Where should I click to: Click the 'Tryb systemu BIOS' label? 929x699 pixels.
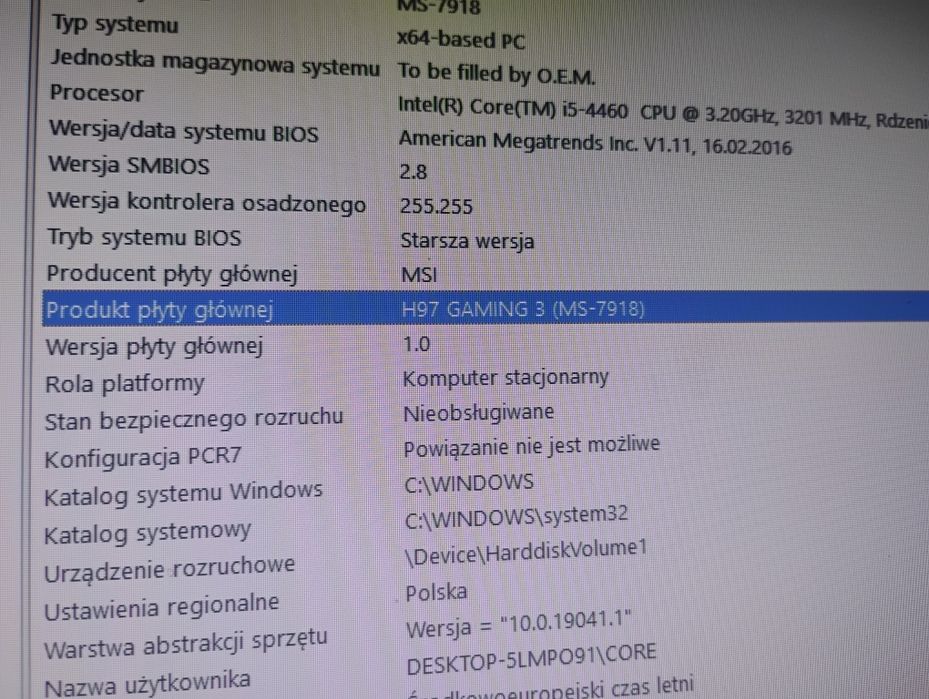(x=144, y=237)
